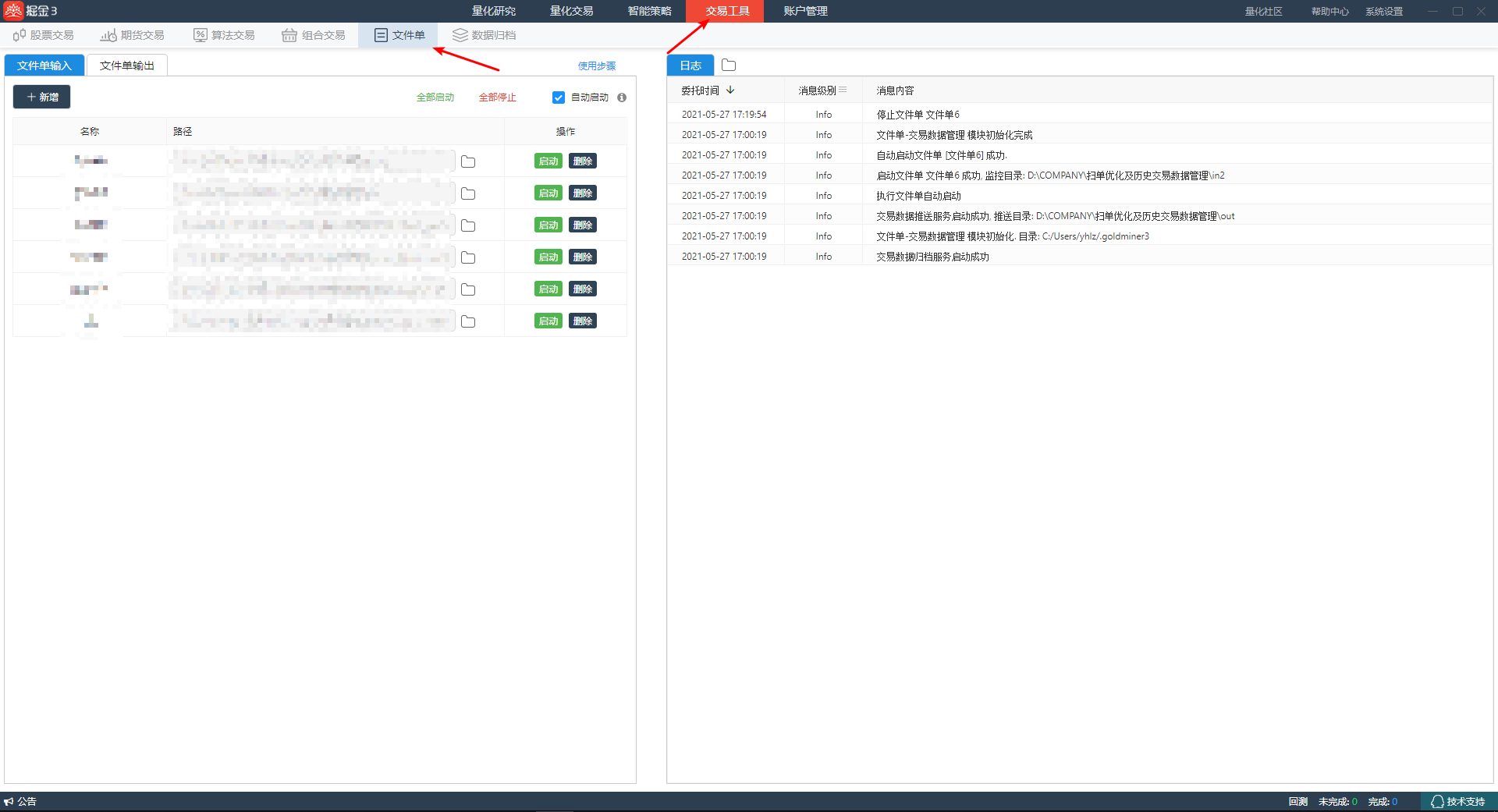Screen dimensions: 1498x812
Task: Open log folder icon next to 日志
Action: [729, 66]
